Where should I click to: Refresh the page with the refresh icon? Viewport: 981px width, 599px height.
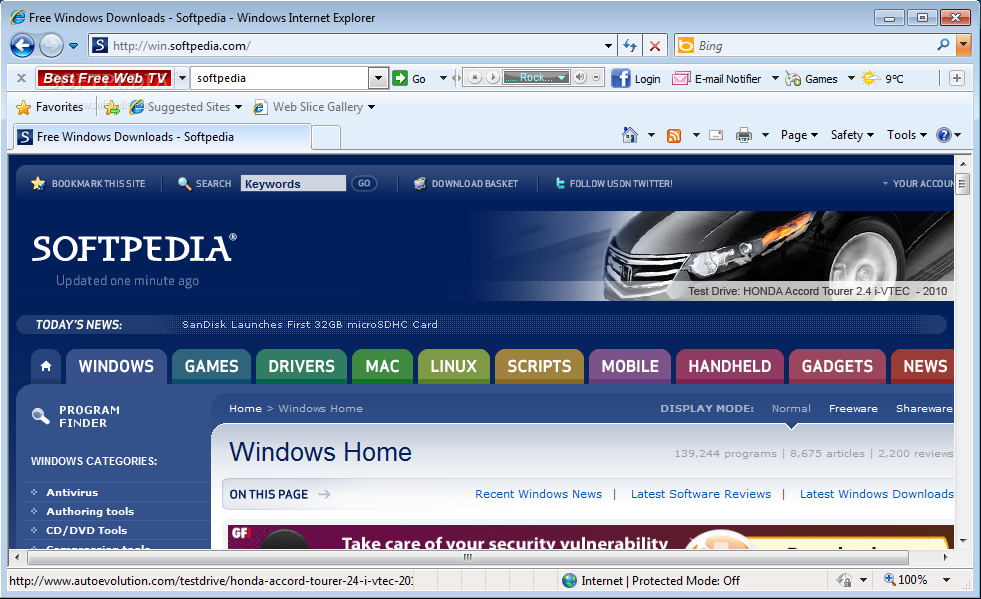(630, 46)
